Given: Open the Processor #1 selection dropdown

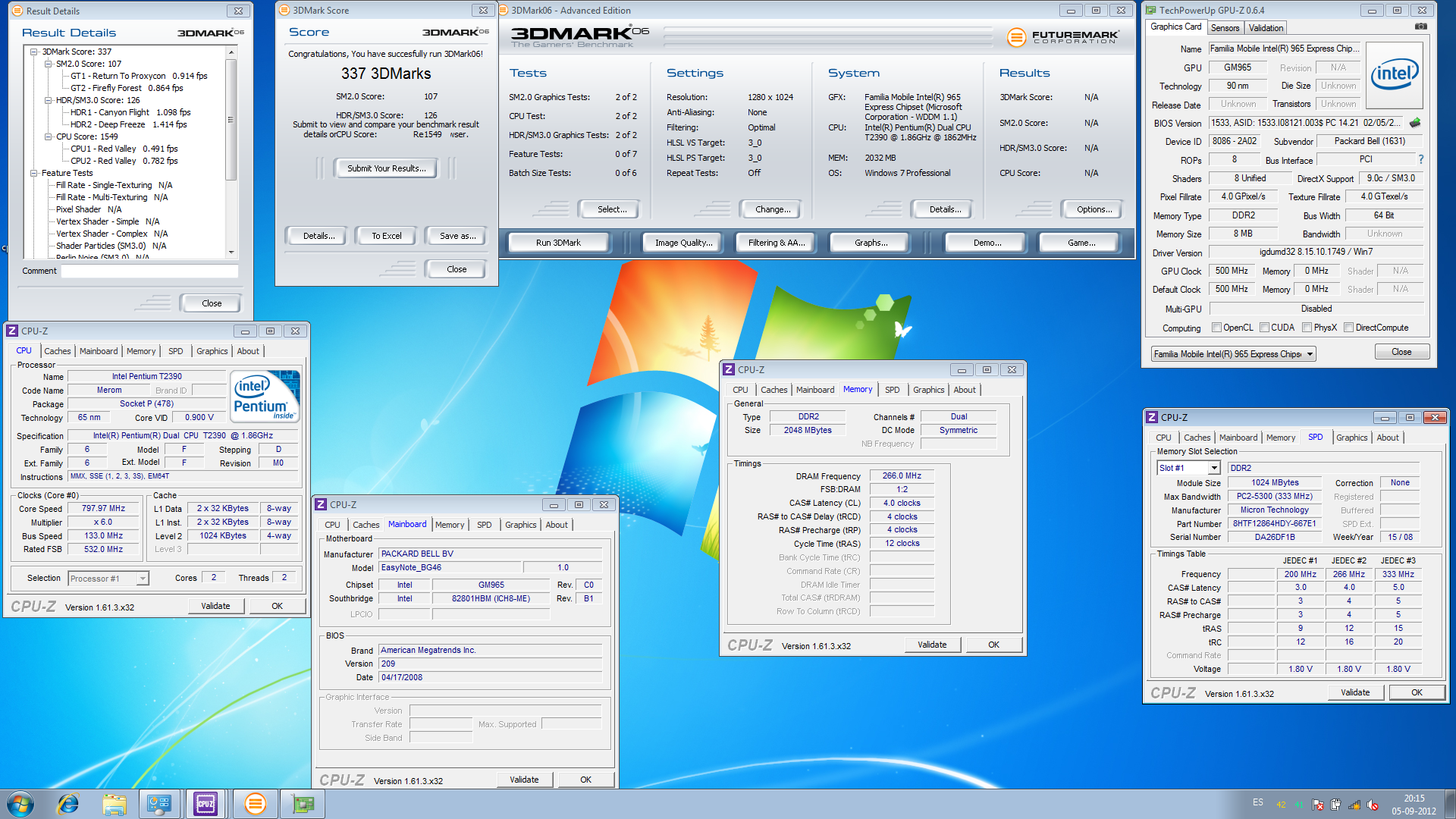Looking at the screenshot, I should (x=142, y=579).
